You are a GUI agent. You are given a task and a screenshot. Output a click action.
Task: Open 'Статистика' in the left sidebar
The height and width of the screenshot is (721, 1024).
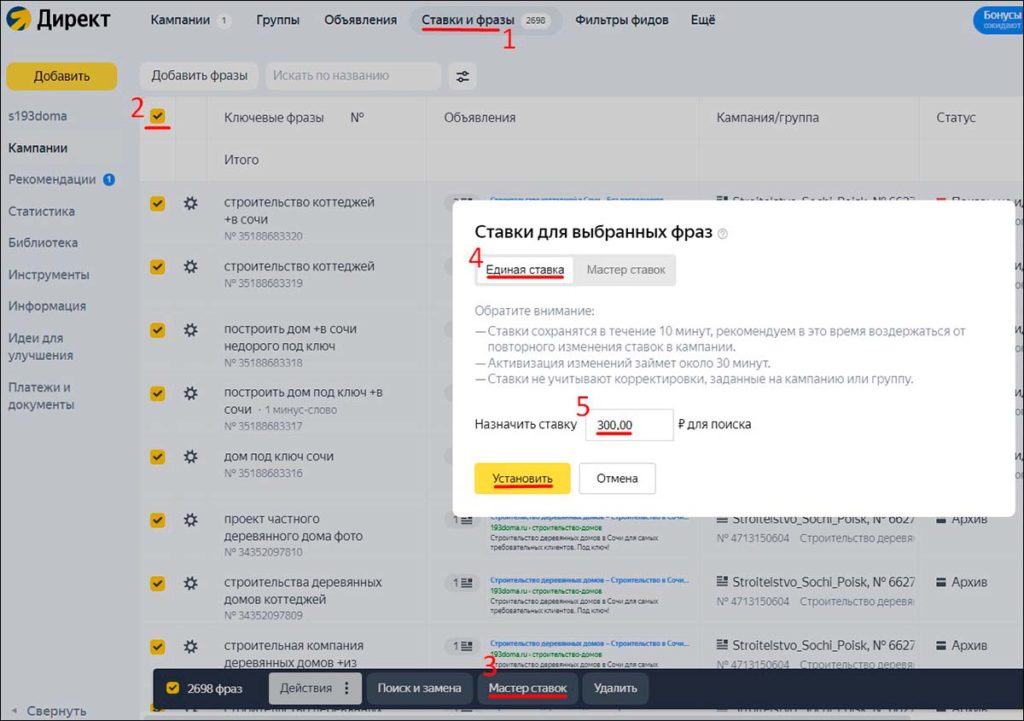pos(41,212)
